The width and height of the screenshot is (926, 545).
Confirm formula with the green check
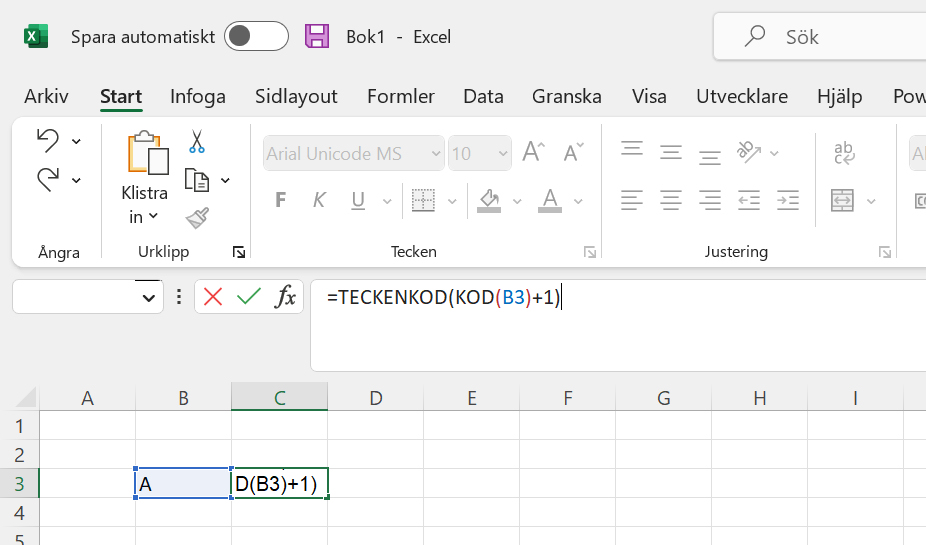(249, 296)
